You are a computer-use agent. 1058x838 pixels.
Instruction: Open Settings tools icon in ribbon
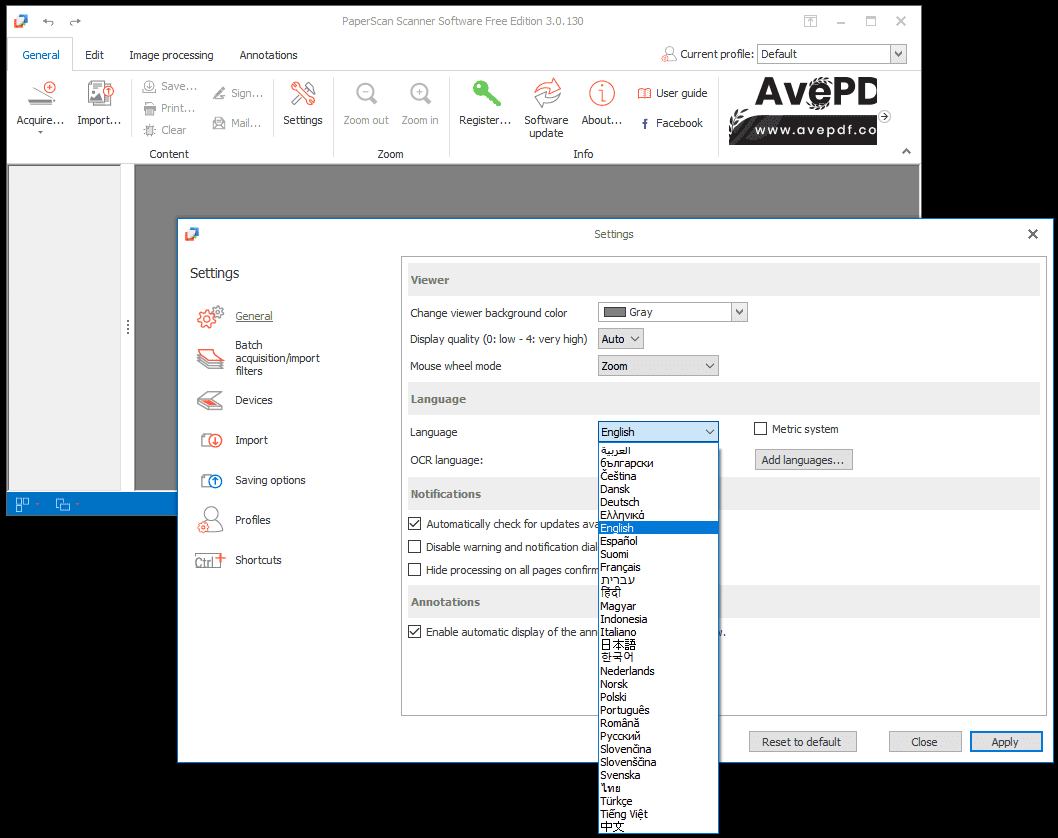tap(303, 94)
